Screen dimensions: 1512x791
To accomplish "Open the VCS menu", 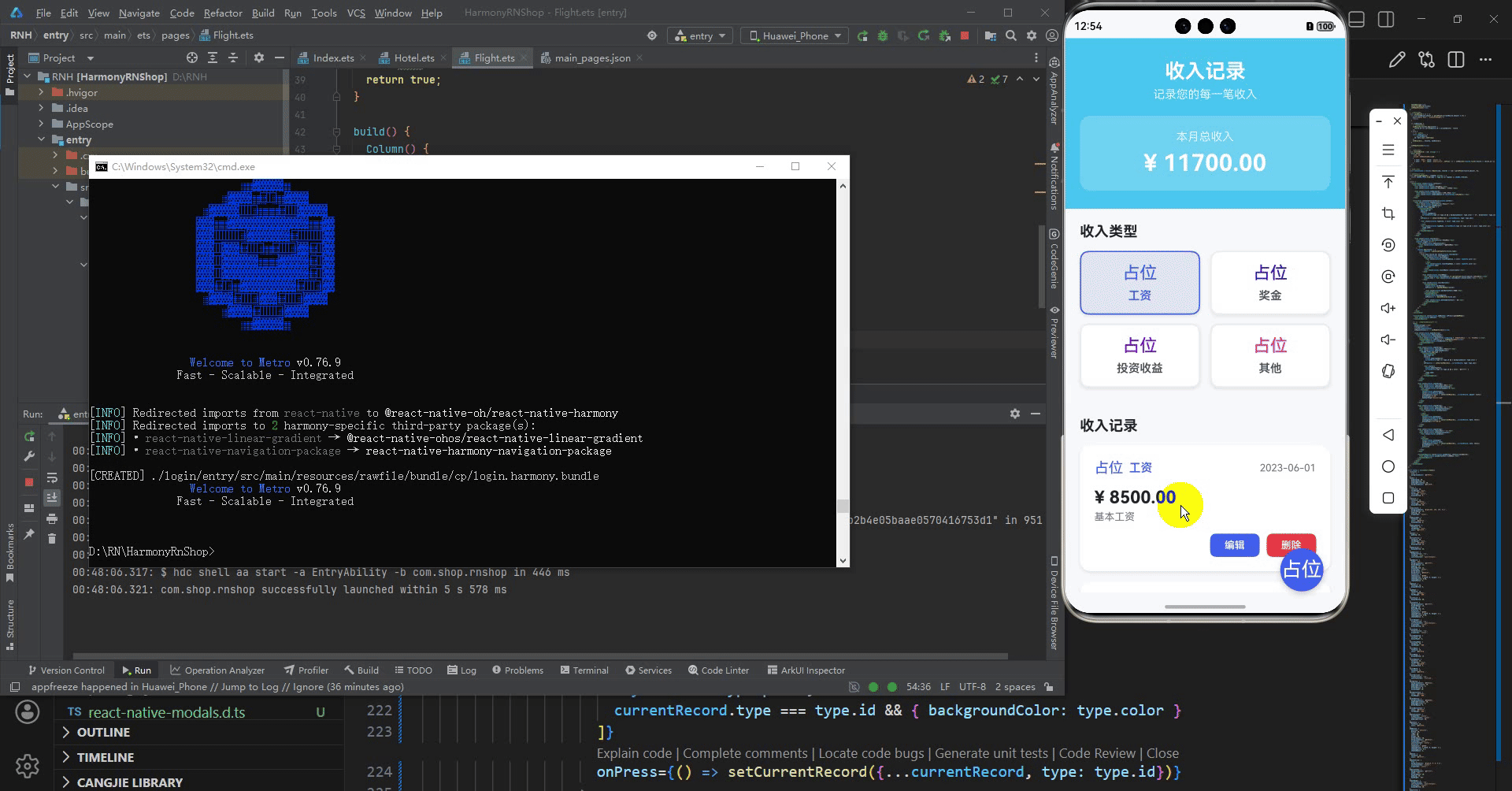I will tap(356, 13).
